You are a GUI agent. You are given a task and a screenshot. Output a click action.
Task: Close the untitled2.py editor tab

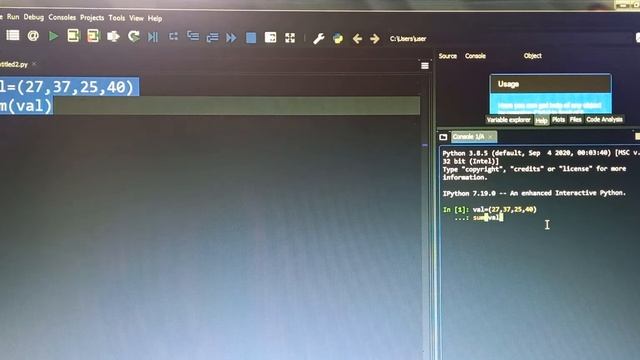coord(34,64)
